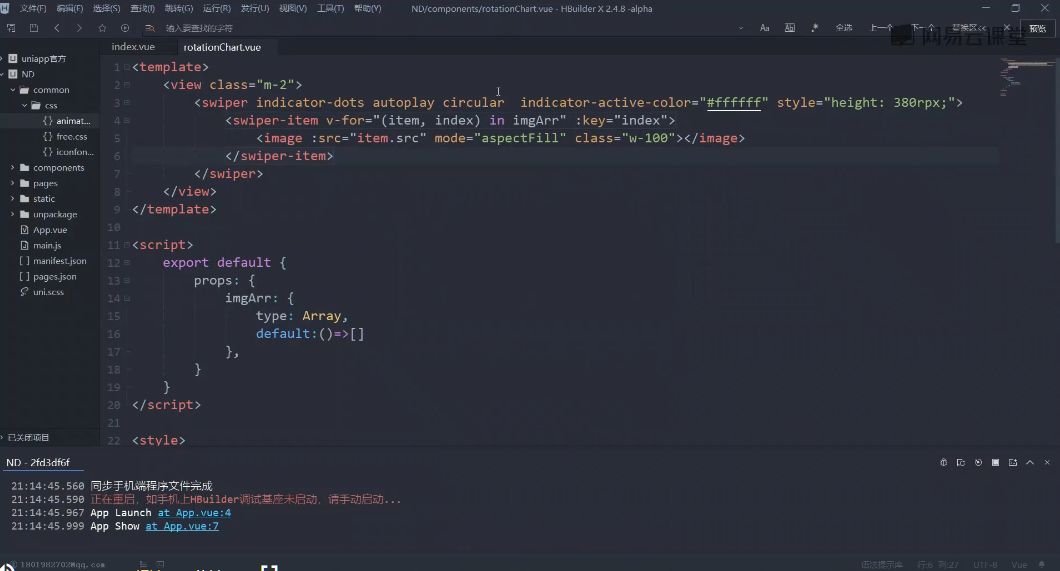
Task: Click the forward navigation arrow
Action: pos(79,28)
